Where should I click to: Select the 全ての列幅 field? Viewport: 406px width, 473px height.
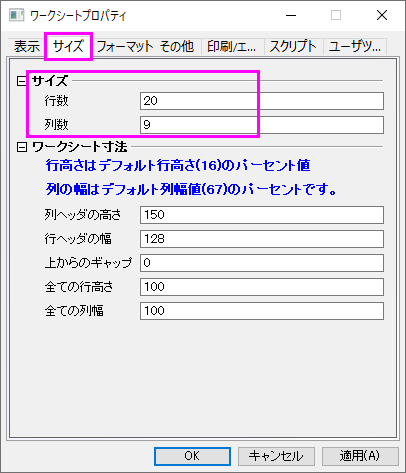262,311
